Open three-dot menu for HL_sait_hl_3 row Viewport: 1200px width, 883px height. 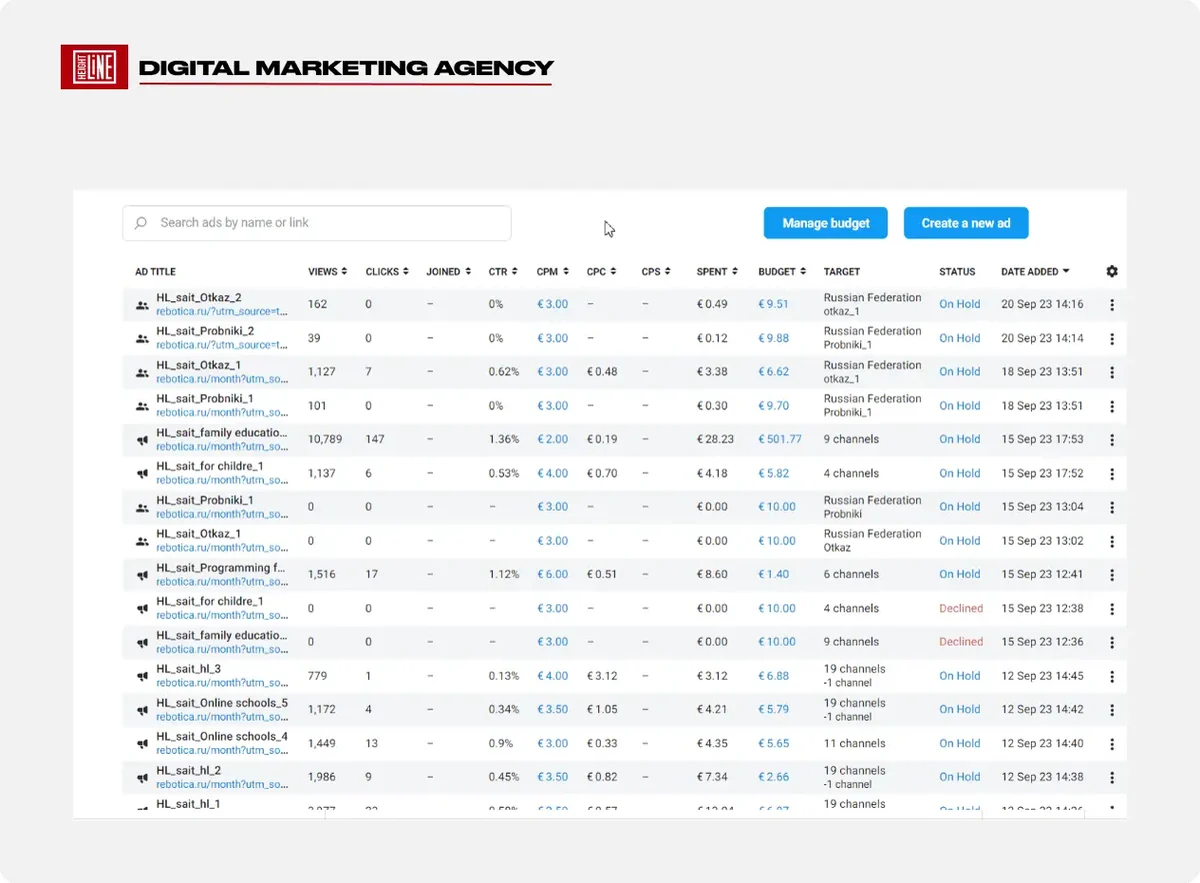click(1112, 676)
